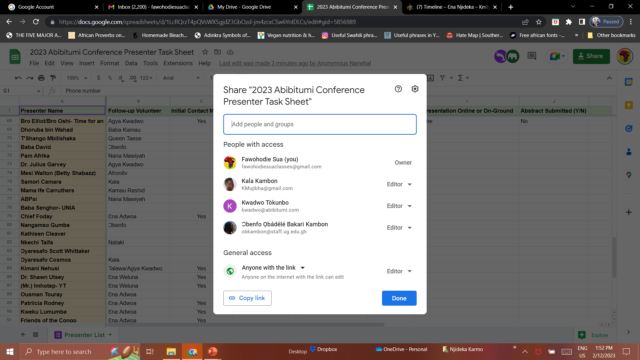Click the Done button
This screenshot has height=360, width=640.
(399, 298)
